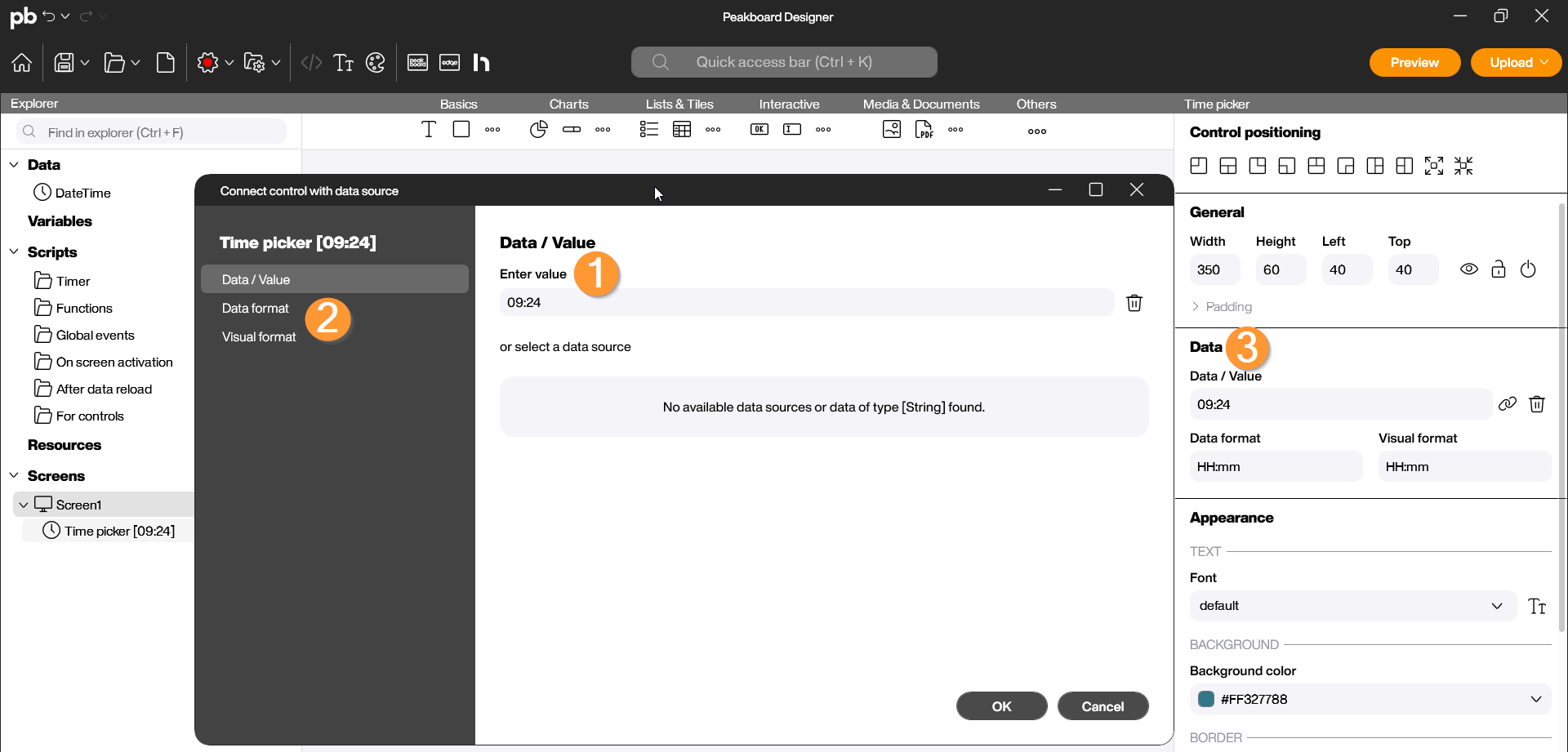The width and height of the screenshot is (1568, 752).
Task: Toggle the power icon in General
Action: [x=1528, y=269]
